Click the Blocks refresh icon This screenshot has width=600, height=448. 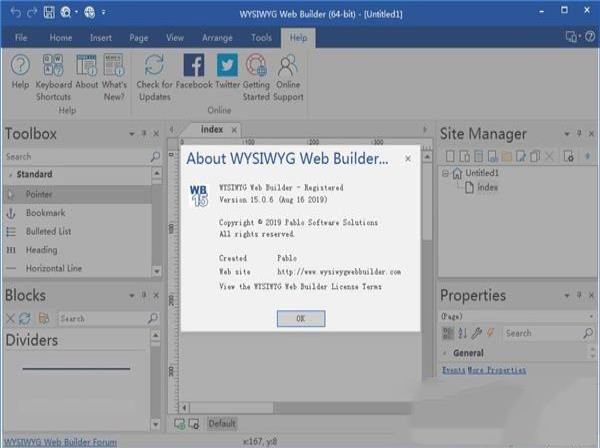tap(25, 318)
